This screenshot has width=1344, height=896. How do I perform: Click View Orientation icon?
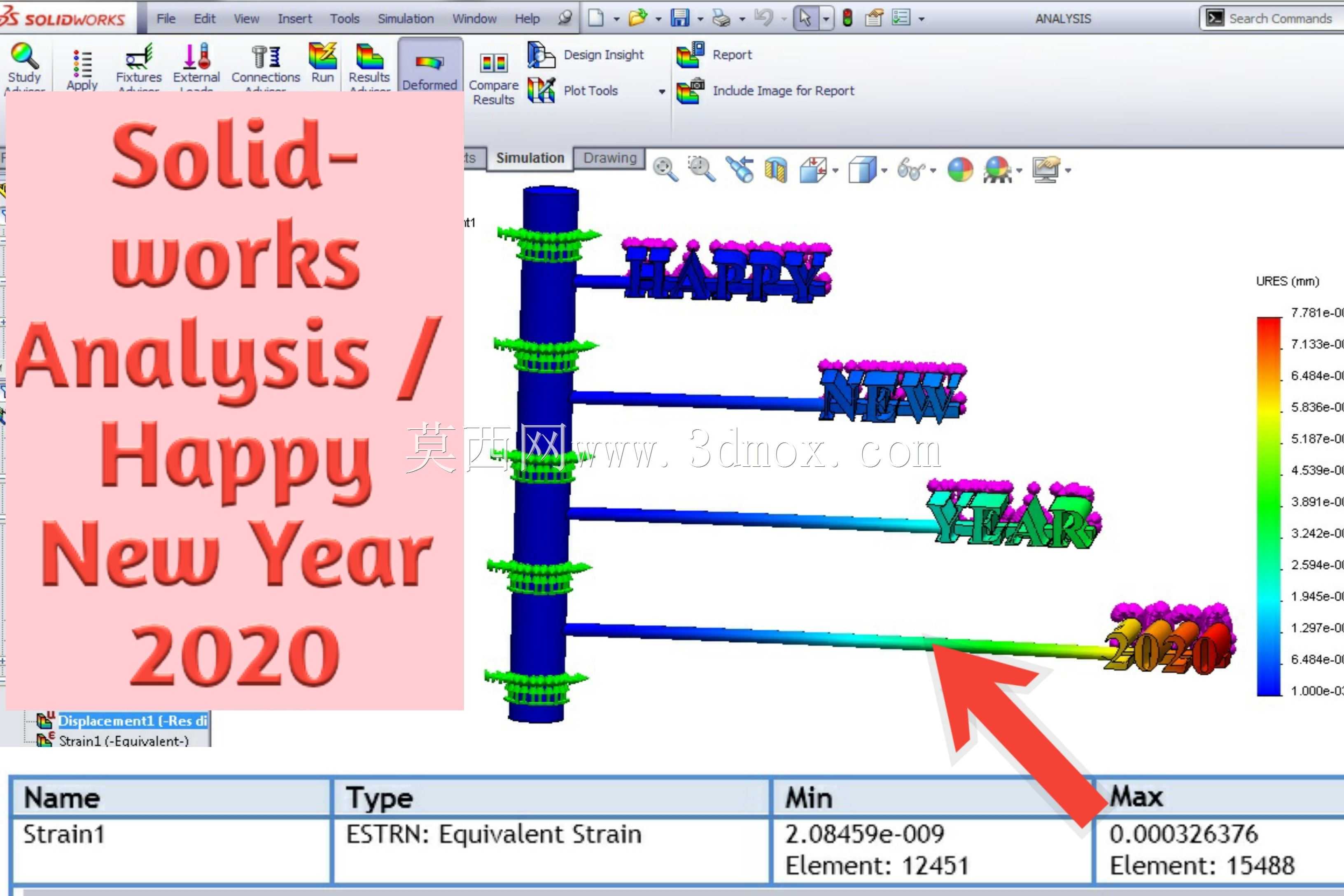click(814, 170)
